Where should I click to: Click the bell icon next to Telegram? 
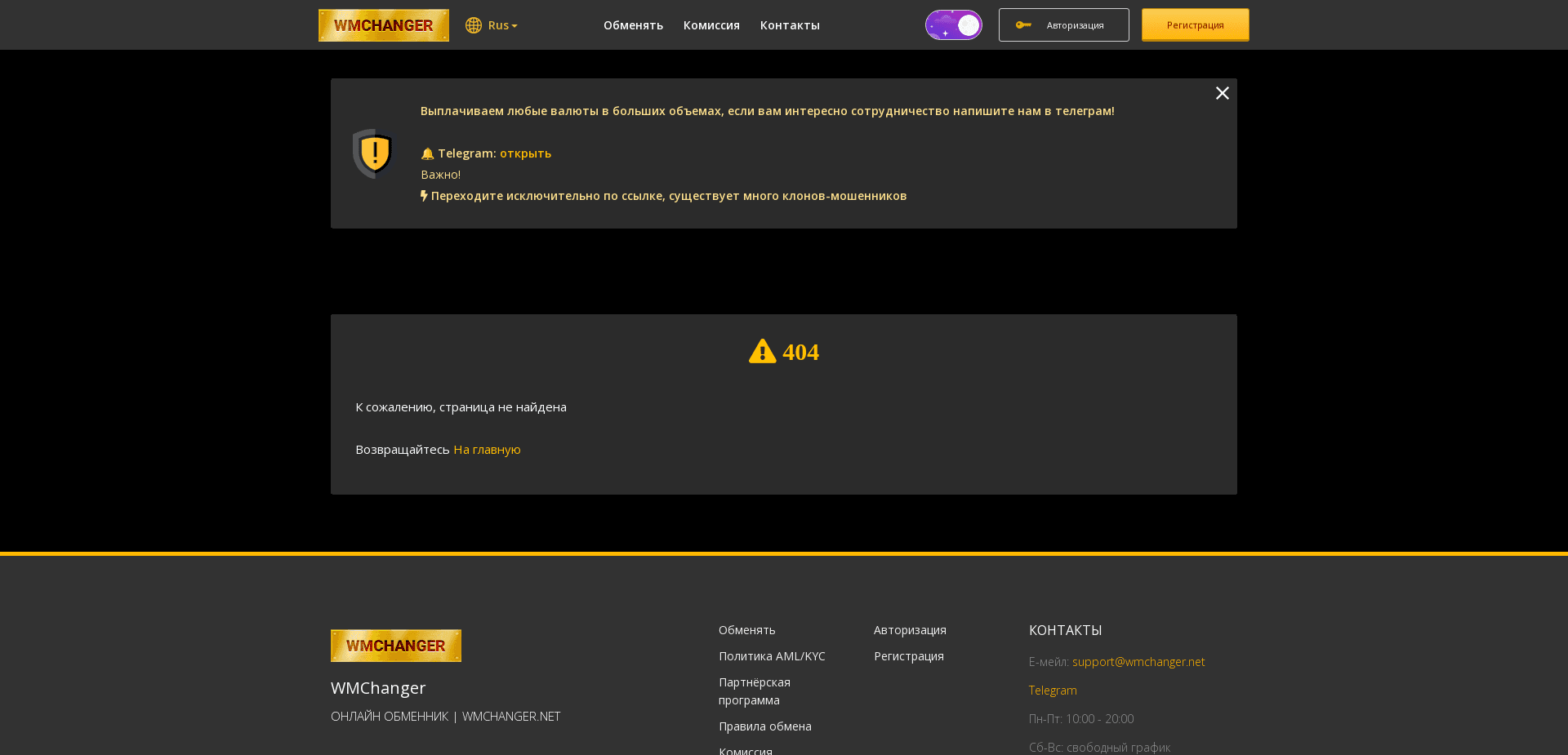click(x=426, y=153)
